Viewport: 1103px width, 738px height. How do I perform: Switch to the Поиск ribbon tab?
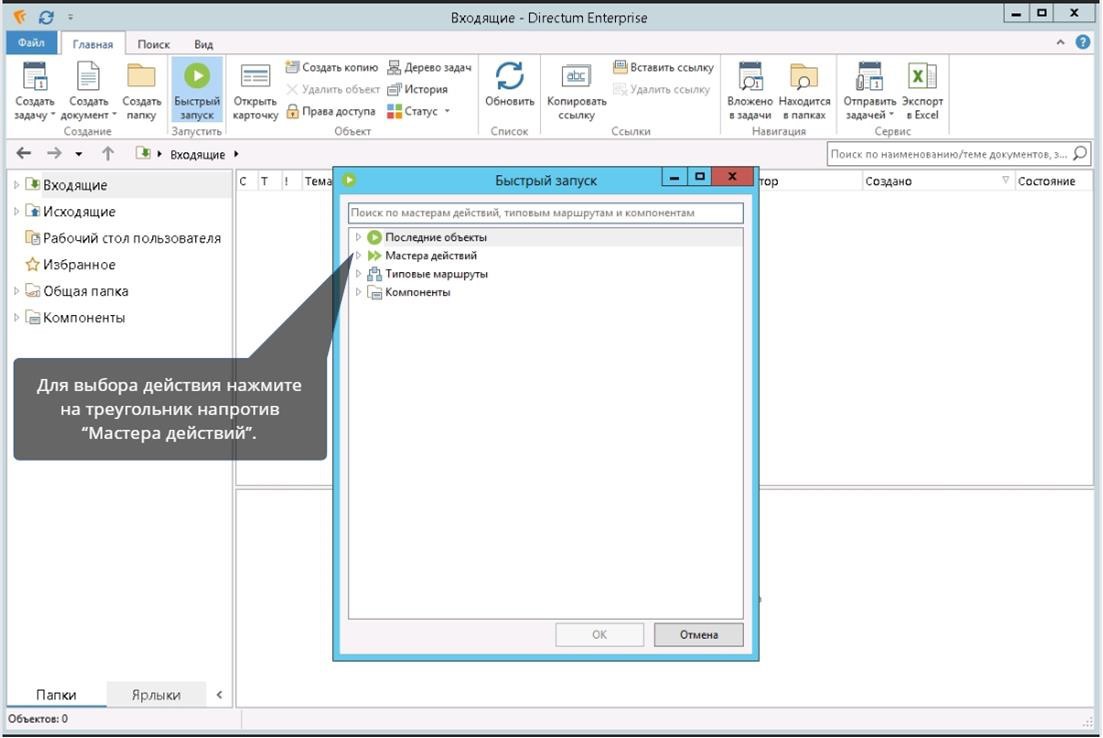pos(153,44)
